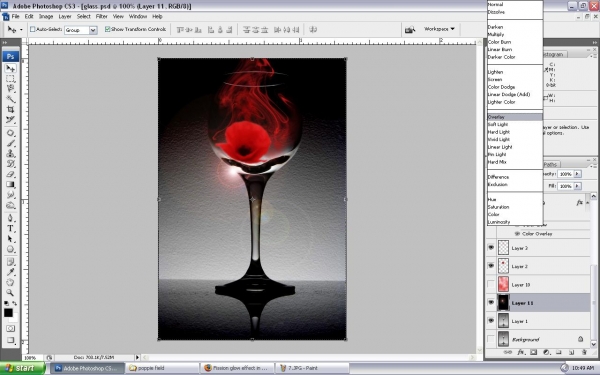Viewport: 600px width, 375px height.
Task: Select the Hand tool
Action: (x=10, y=283)
